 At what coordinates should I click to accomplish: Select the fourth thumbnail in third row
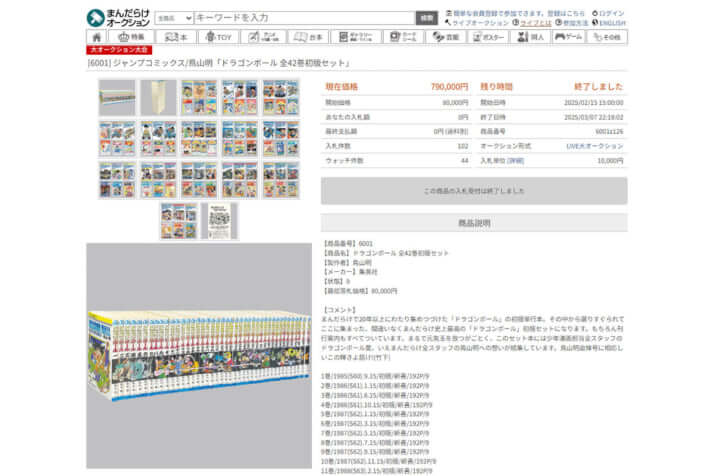click(240, 180)
